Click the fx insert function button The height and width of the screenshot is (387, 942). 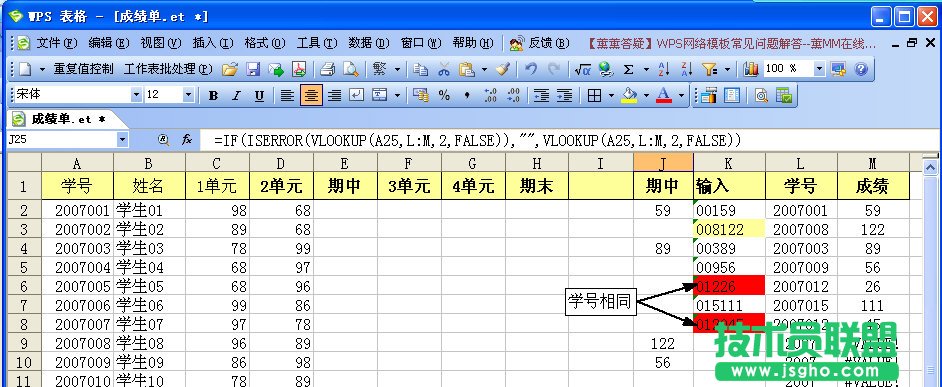point(187,139)
